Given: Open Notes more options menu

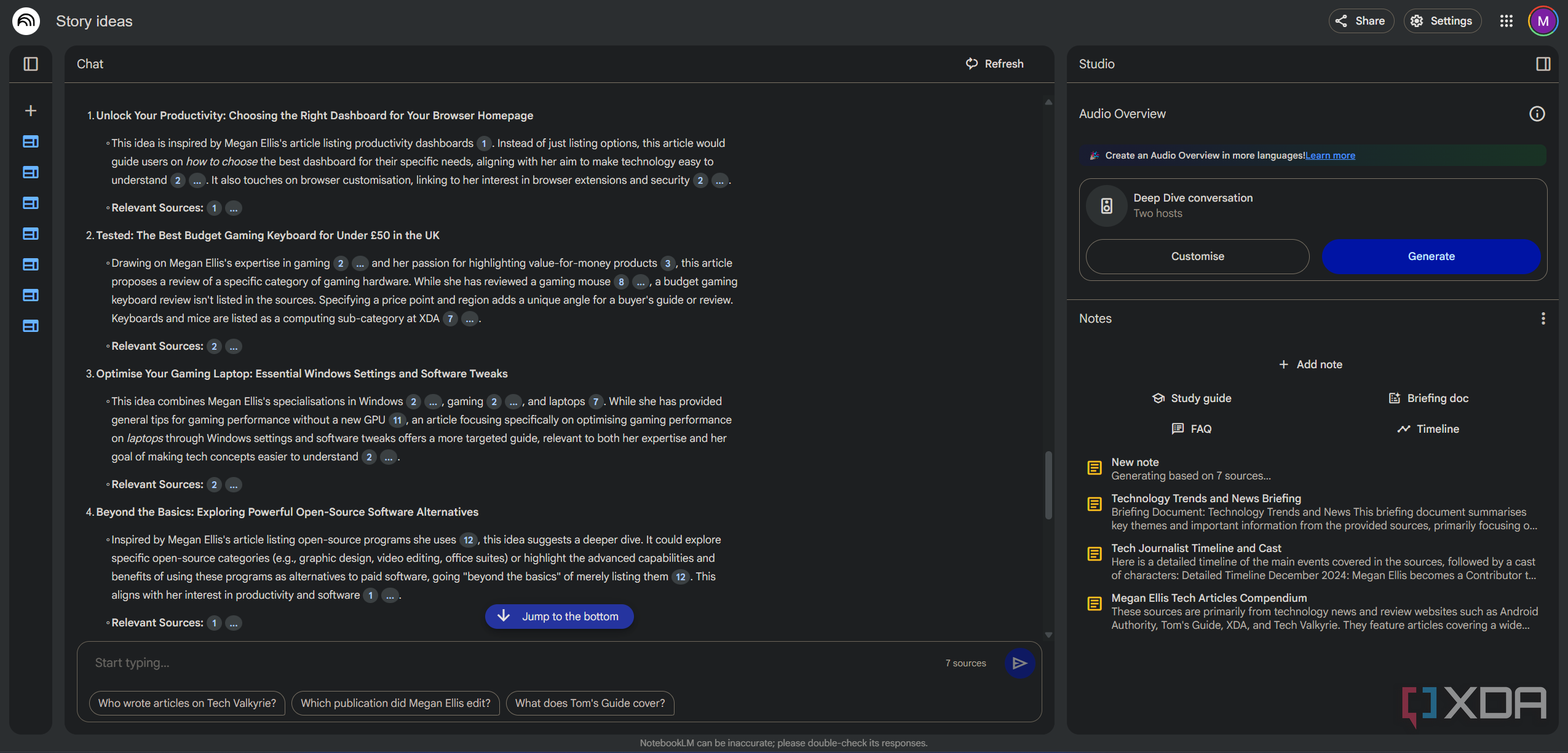Looking at the screenshot, I should pos(1543,318).
